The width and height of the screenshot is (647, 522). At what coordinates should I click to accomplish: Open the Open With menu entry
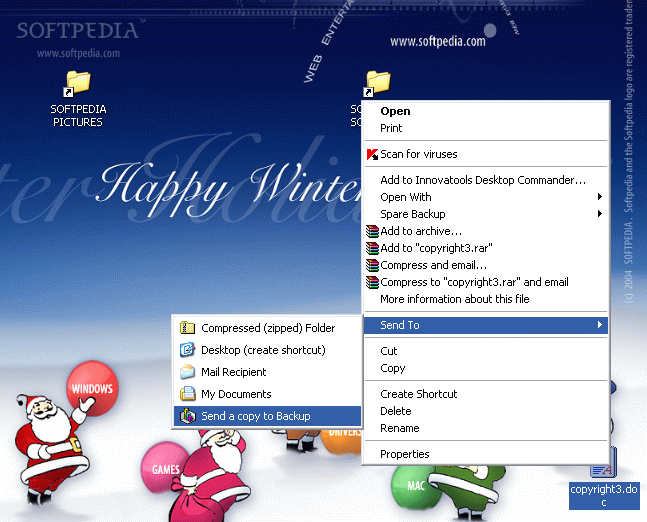coord(486,197)
